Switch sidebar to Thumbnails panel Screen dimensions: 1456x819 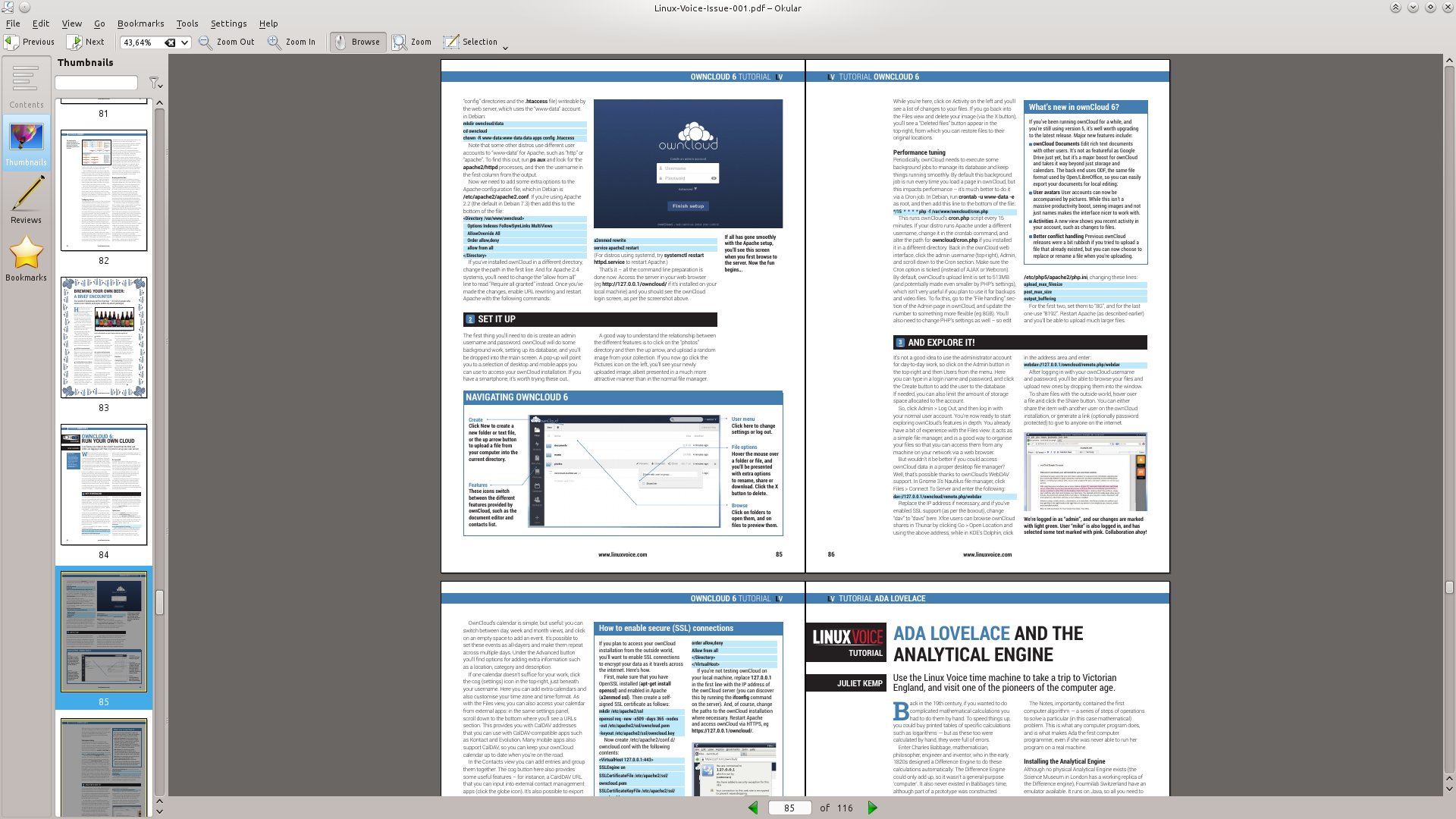click(x=27, y=143)
